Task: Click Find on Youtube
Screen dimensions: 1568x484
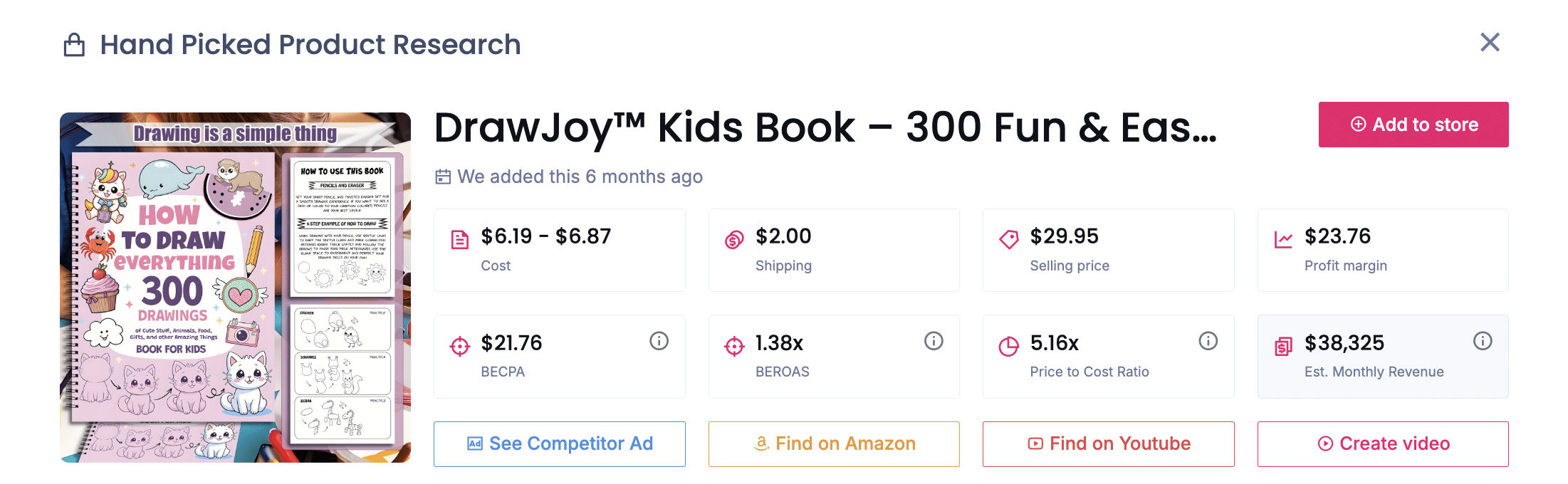Action: point(1108,443)
